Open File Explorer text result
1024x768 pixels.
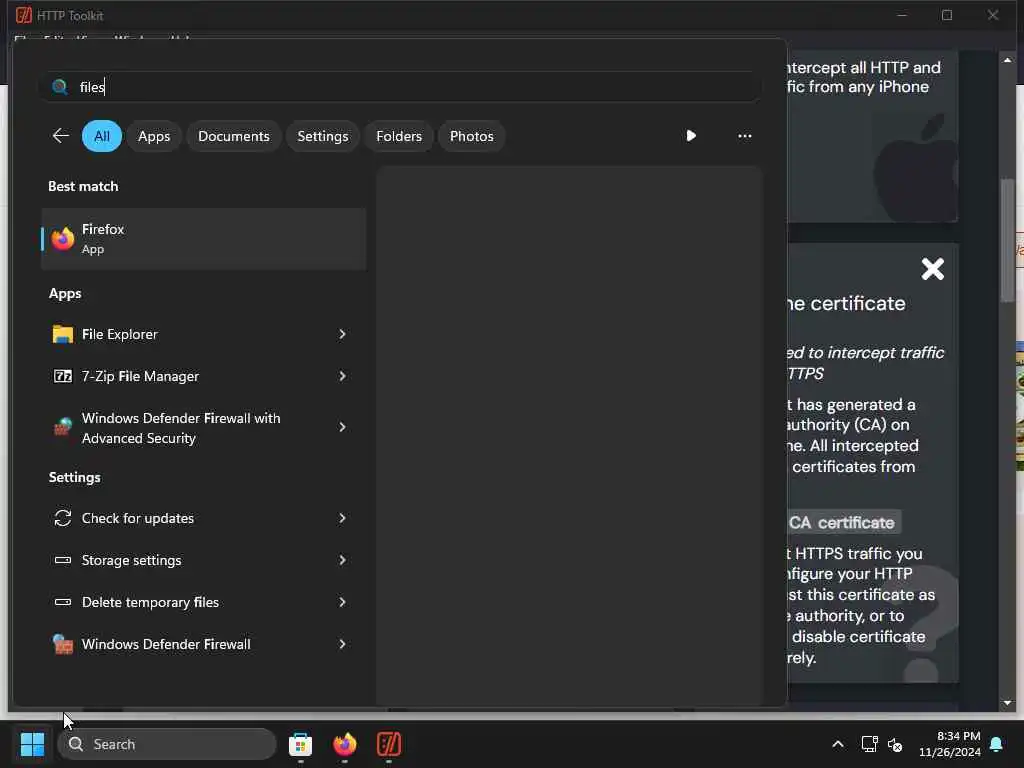pyautogui.click(x=120, y=334)
